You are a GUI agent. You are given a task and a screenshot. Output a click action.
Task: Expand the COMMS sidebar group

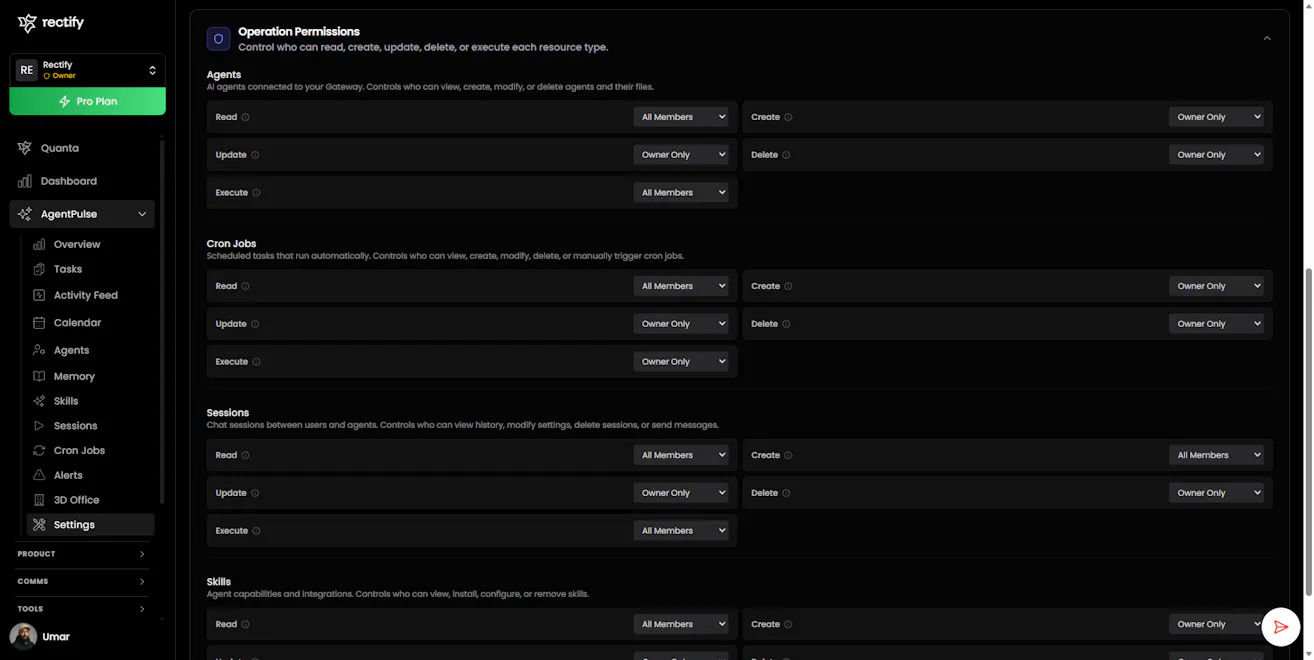coord(82,581)
